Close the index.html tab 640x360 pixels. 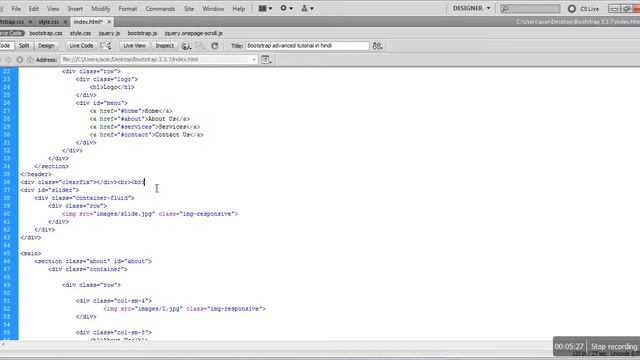pos(109,22)
